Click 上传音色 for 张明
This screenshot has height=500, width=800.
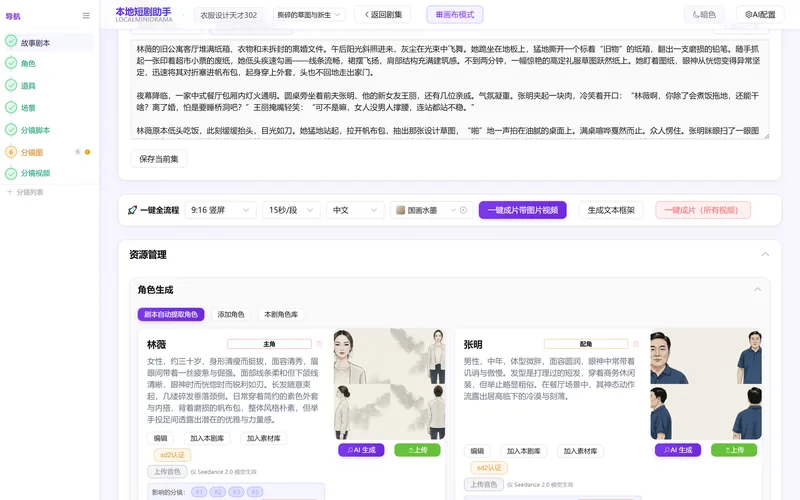click(484, 484)
